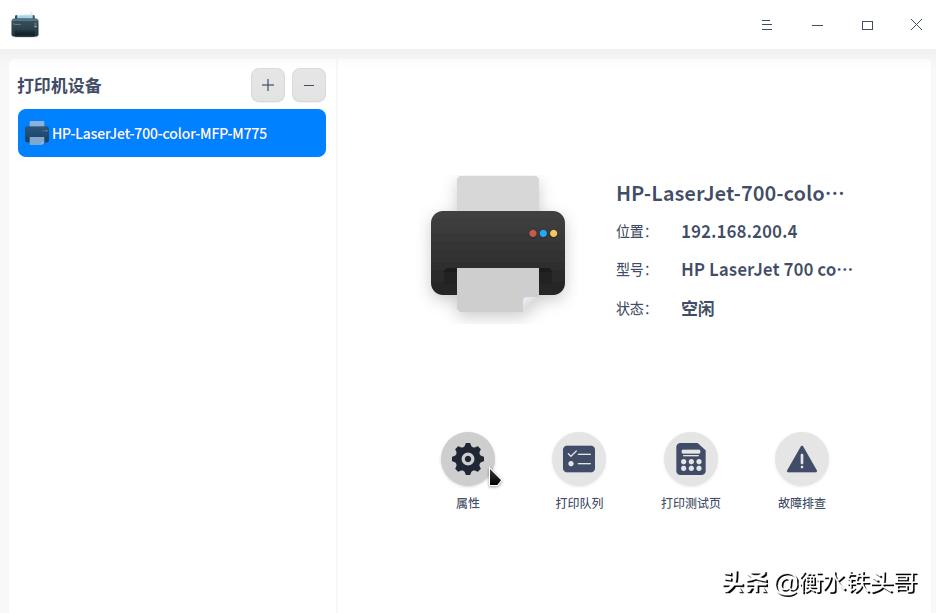
Task: Open the hamburger menu in the title bar
Action: 766,25
